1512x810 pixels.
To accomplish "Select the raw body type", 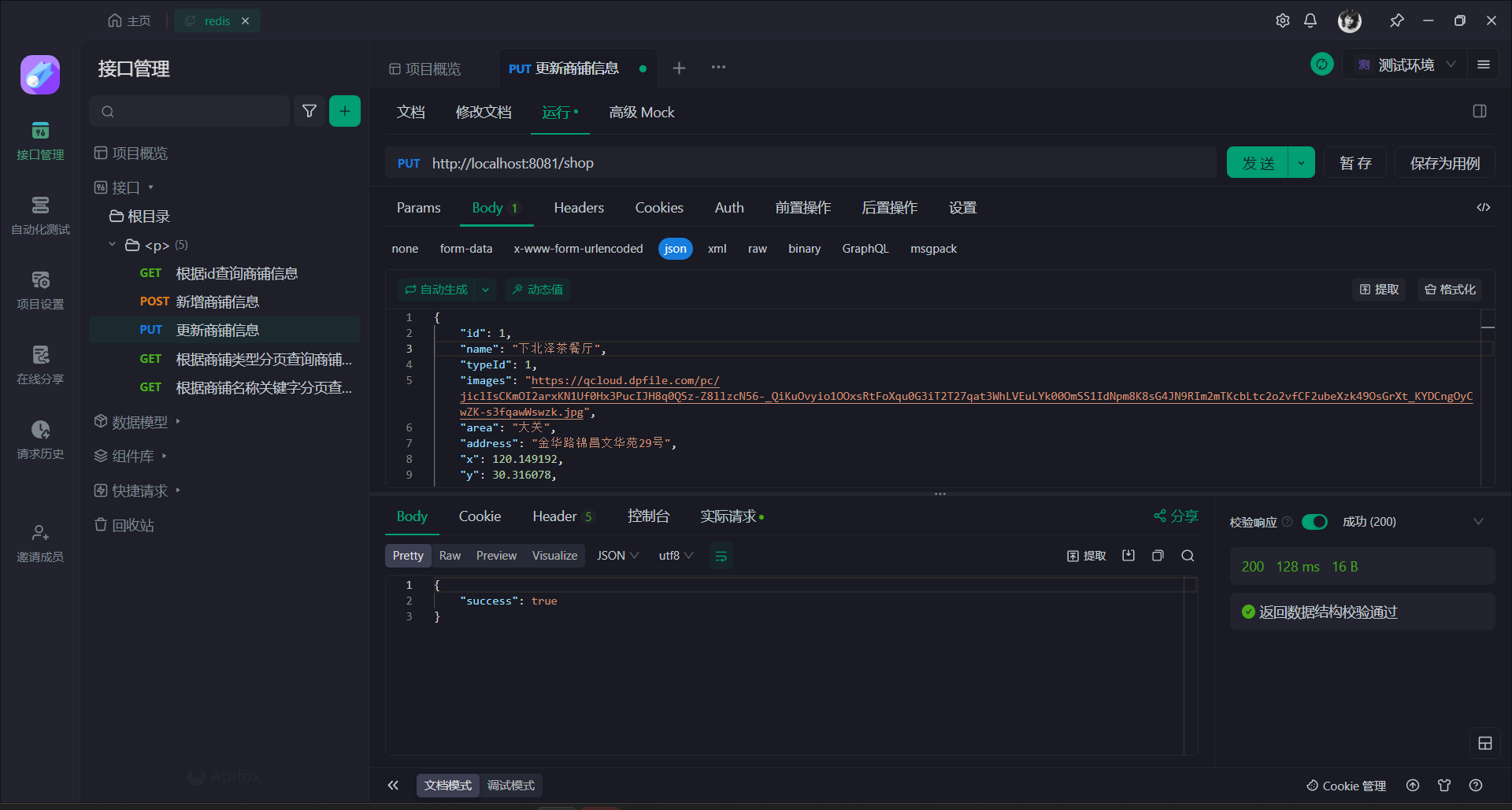I will click(757, 249).
